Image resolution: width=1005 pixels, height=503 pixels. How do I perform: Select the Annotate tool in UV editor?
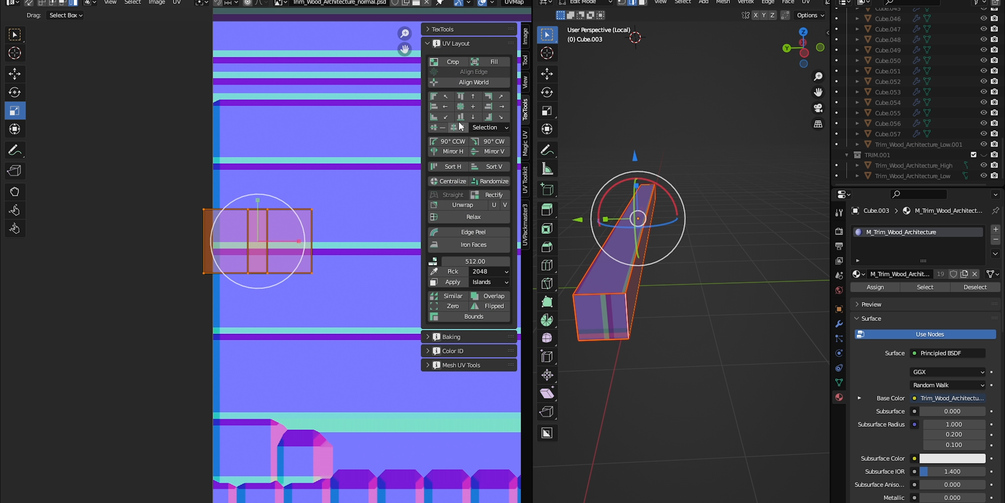click(15, 150)
